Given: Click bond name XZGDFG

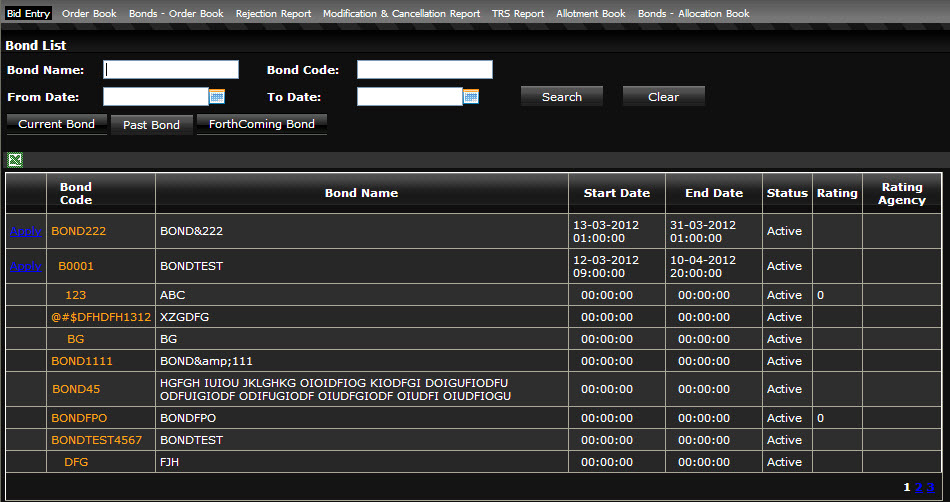Looking at the screenshot, I should point(184,317).
